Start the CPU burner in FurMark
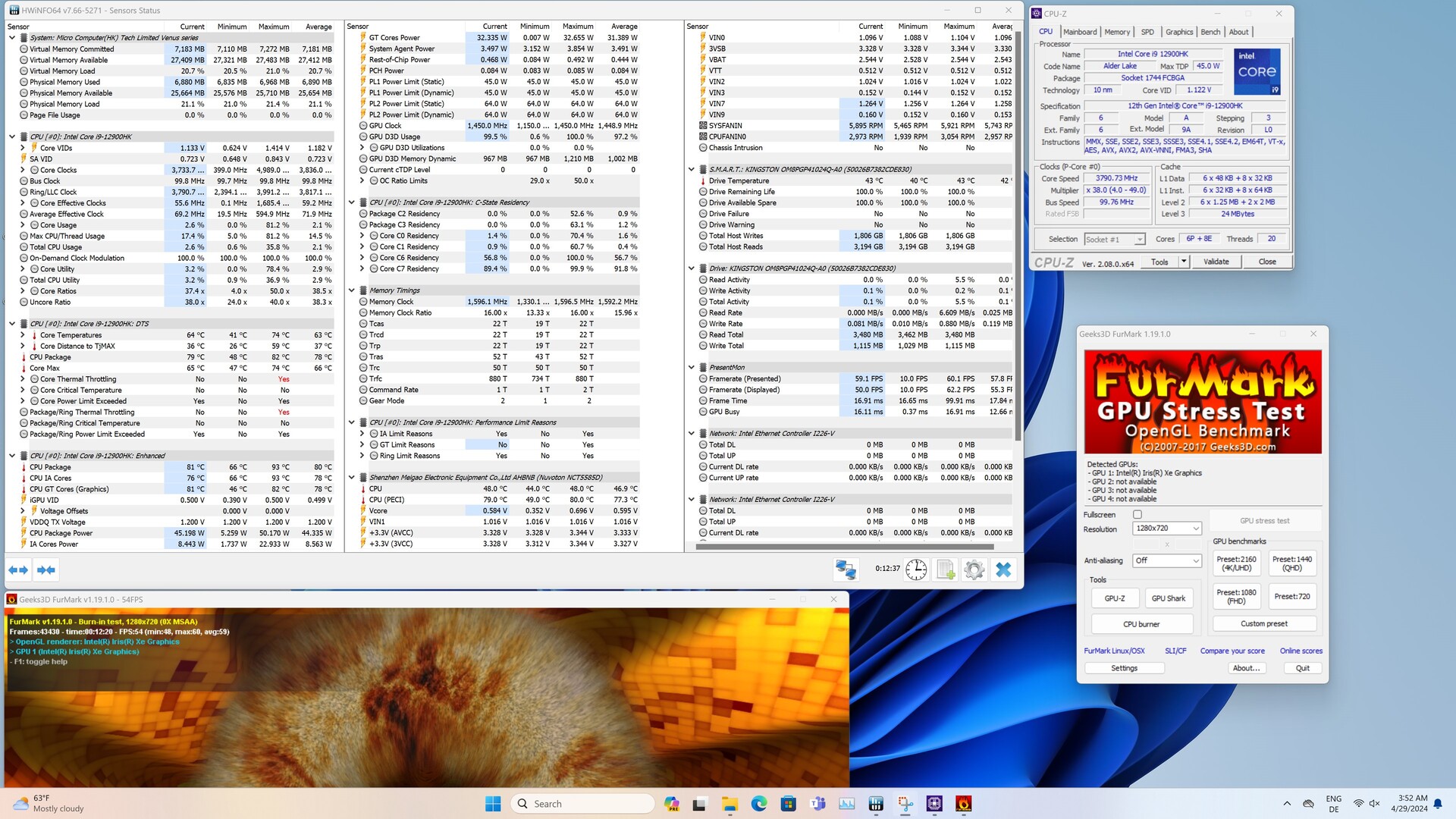The width and height of the screenshot is (1456, 819). 1141,624
